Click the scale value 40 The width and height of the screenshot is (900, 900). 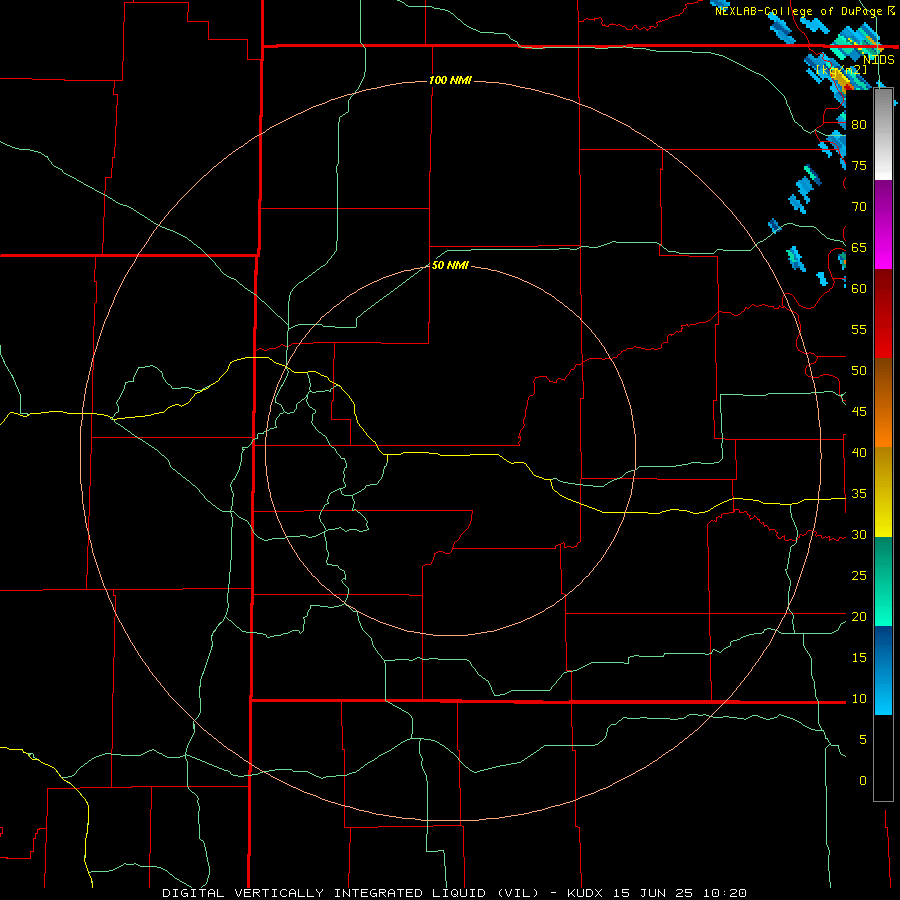point(859,453)
